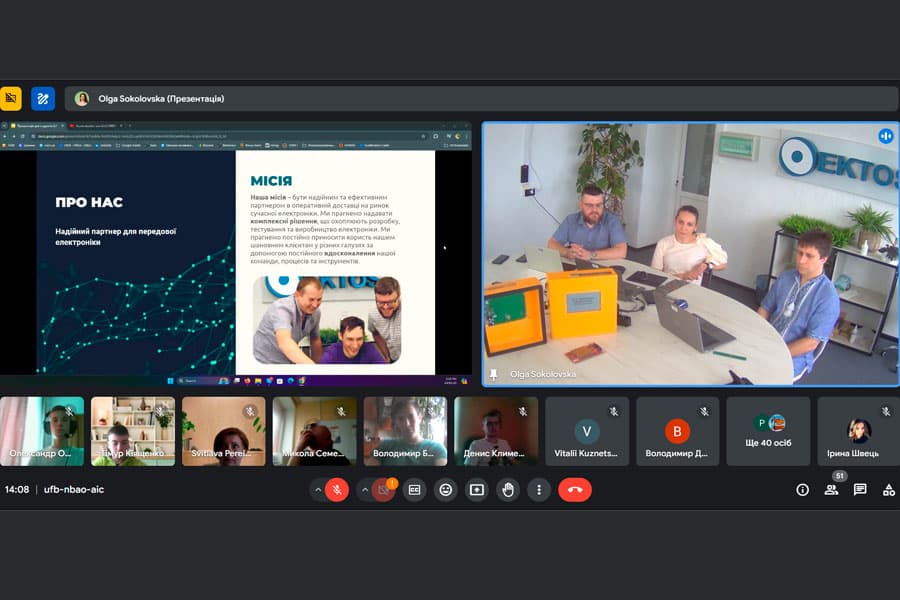This screenshot has width=900, height=600.
Task: Turn on the camera button
Action: coord(383,490)
